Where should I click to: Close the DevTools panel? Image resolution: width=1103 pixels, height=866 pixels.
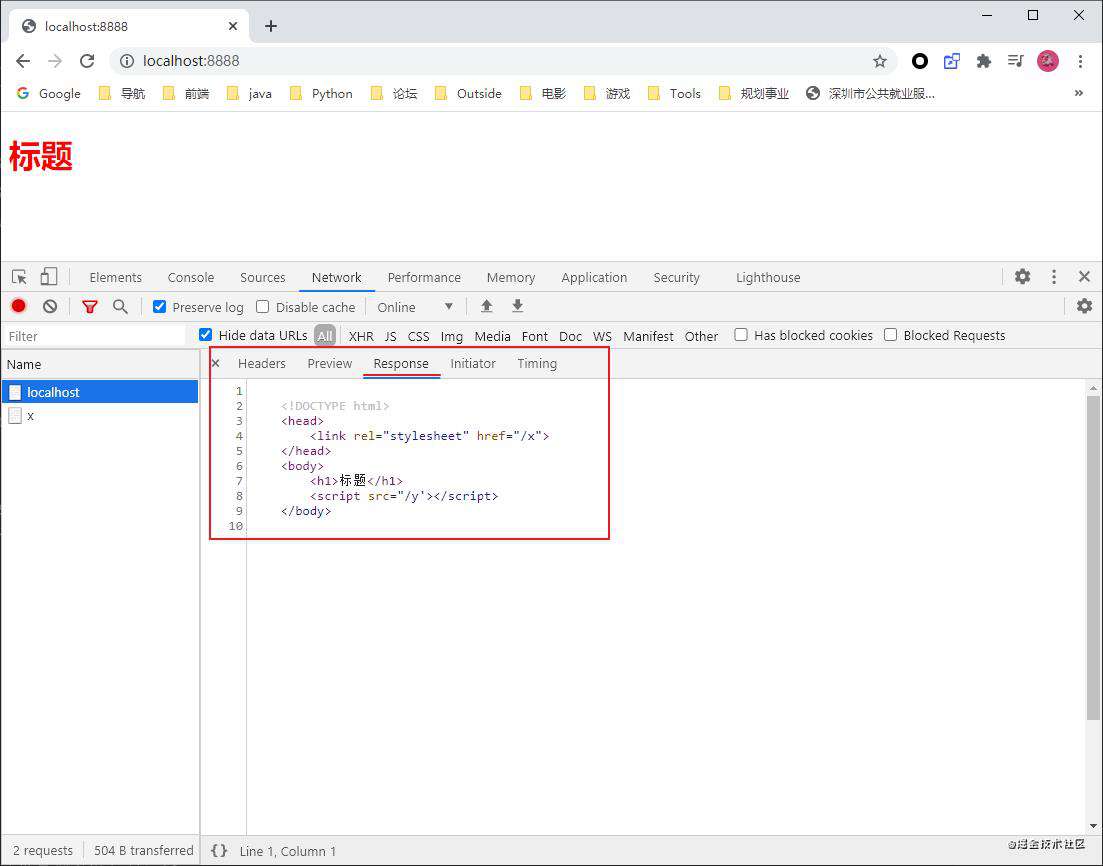pos(1084,276)
